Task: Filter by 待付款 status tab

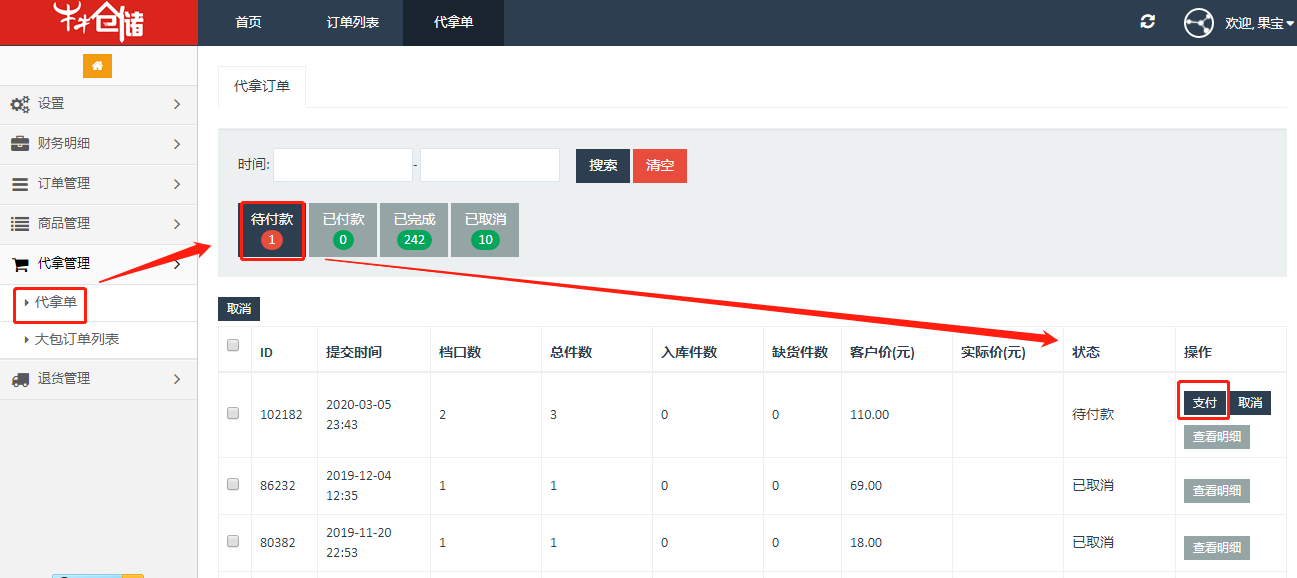Action: (x=272, y=230)
